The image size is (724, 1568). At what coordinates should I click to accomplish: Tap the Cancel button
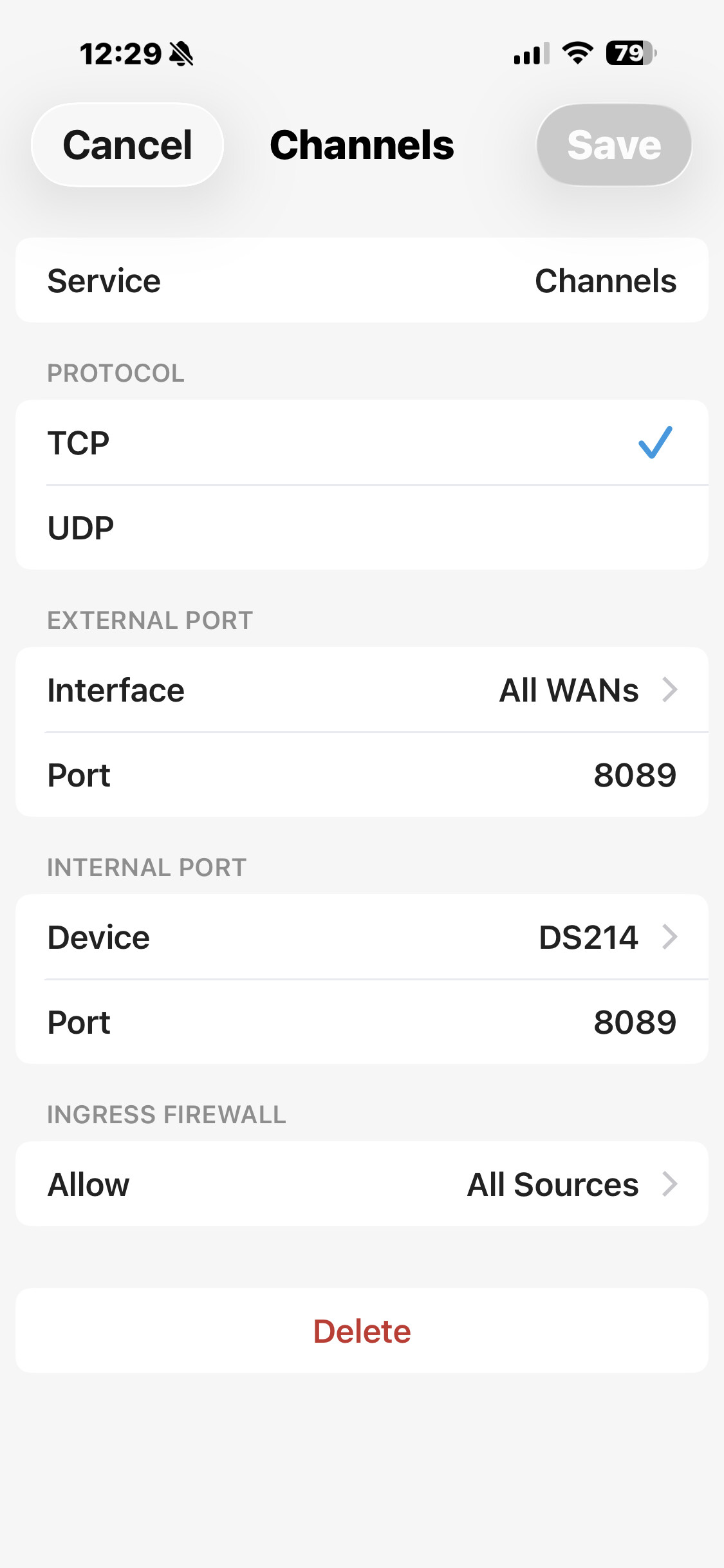[127, 145]
